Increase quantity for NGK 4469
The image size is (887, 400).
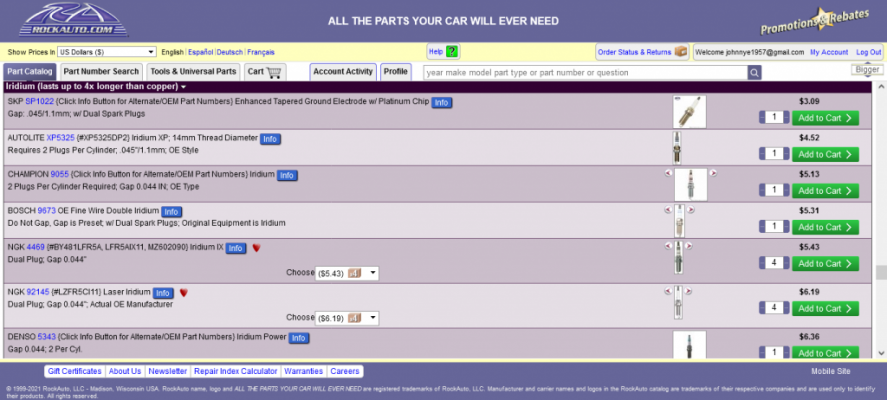[786, 263]
